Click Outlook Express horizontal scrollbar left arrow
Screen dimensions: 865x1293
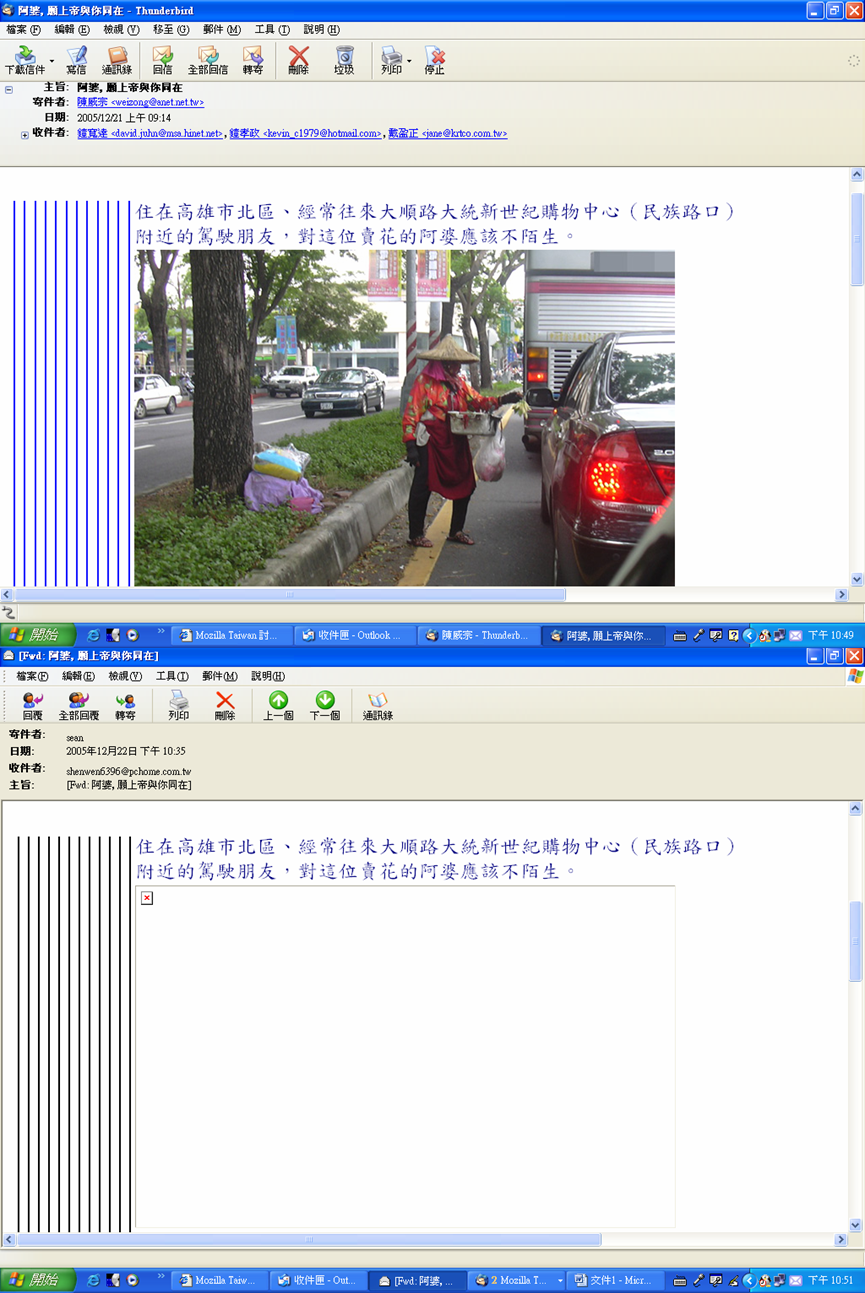coord(8,1239)
